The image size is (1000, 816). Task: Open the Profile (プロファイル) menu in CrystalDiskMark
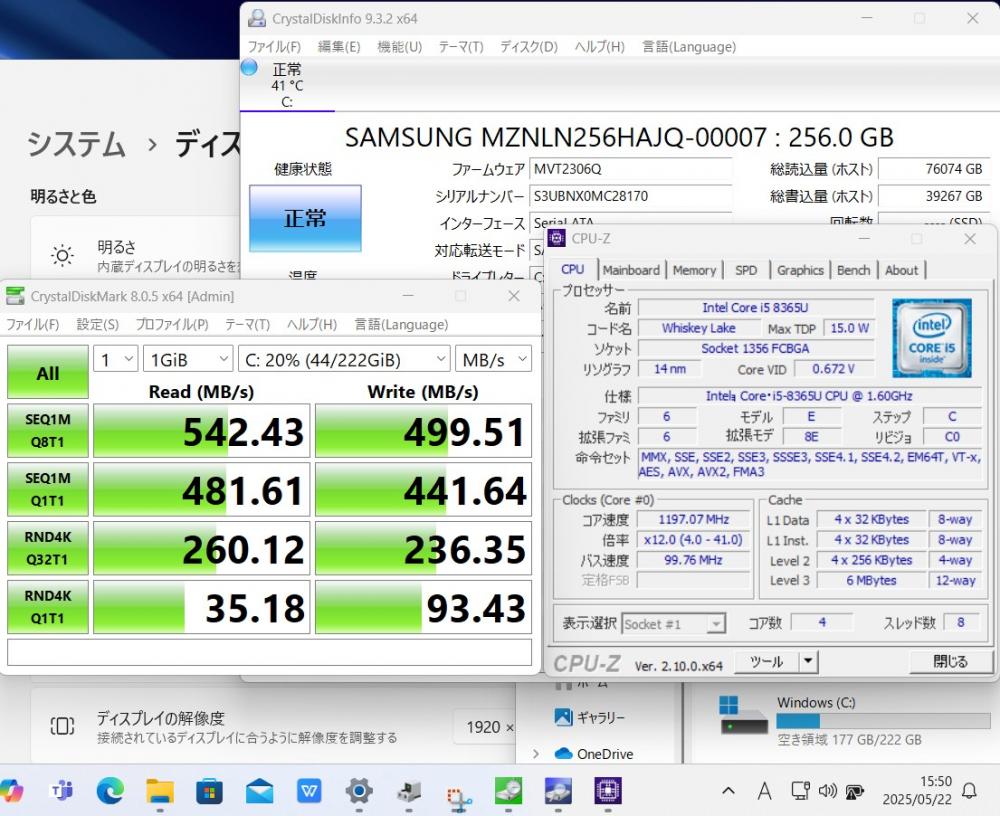tap(172, 325)
